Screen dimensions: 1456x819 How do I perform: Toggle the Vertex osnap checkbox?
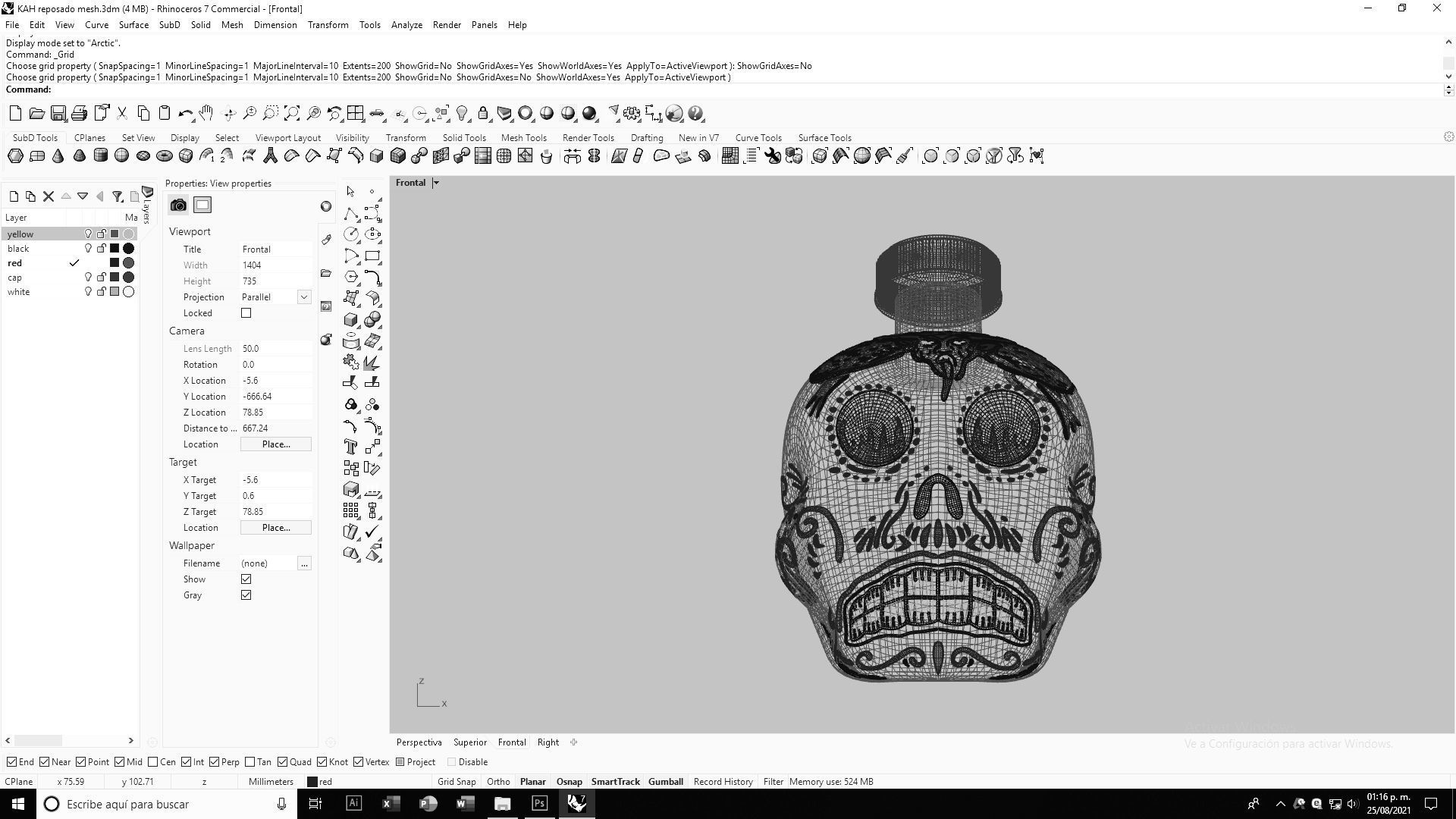click(358, 762)
